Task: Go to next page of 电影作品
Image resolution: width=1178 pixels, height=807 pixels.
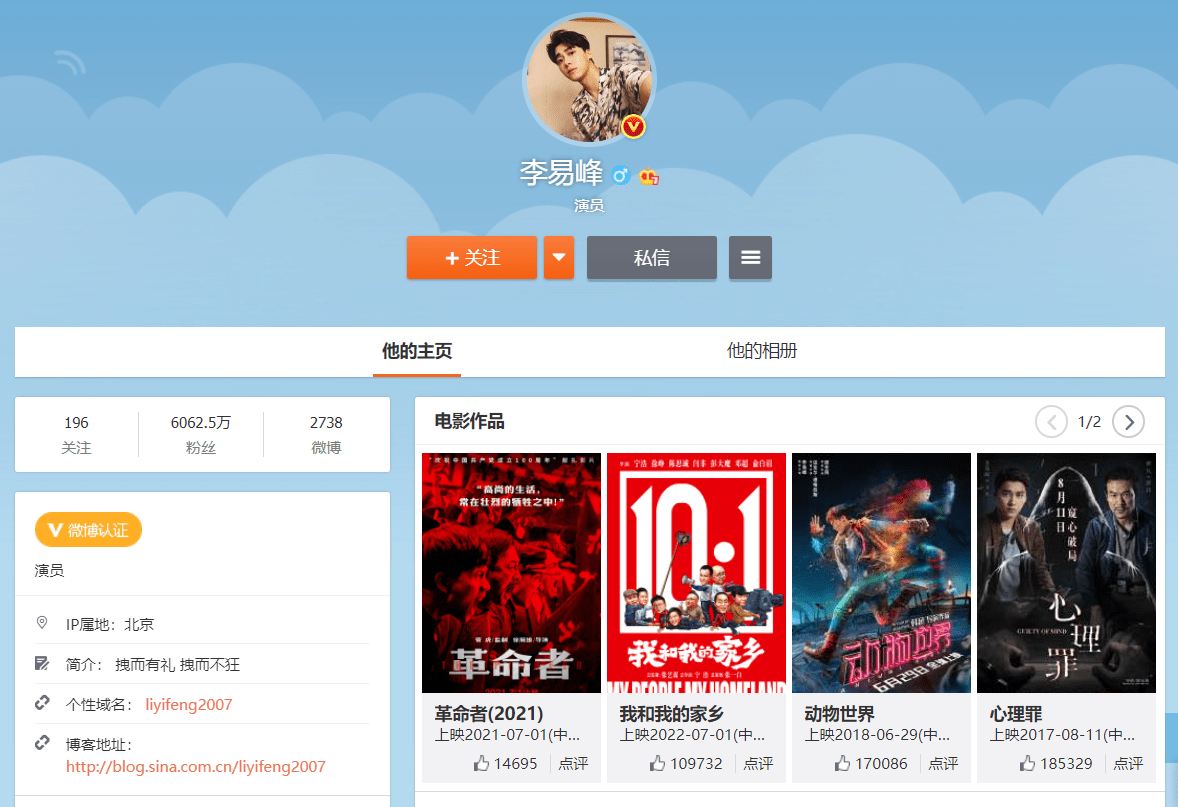Action: 1128,422
